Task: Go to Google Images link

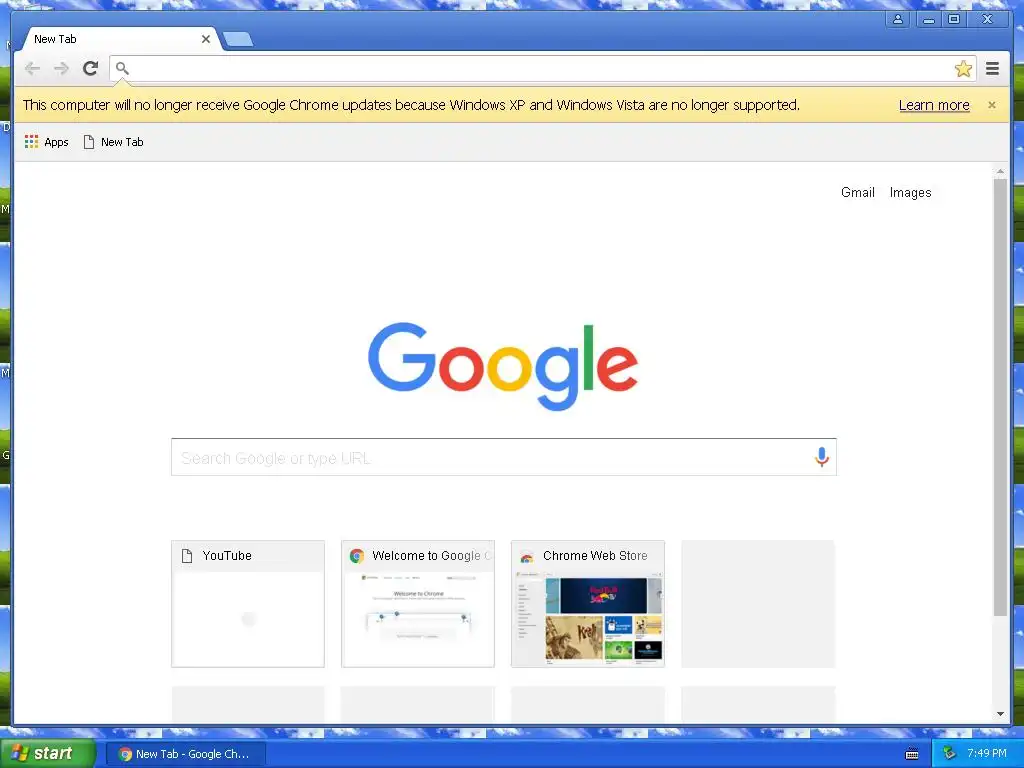Action: click(x=910, y=192)
